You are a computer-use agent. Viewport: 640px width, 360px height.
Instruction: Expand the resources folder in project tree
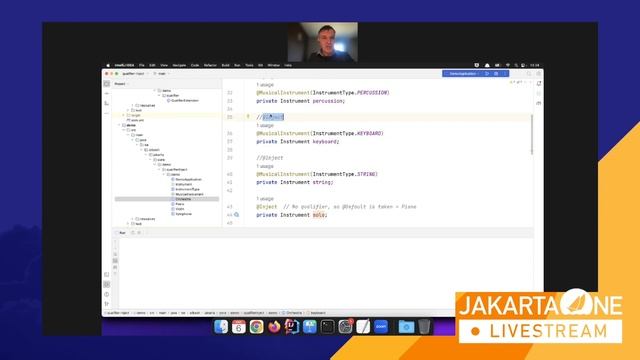click(133, 219)
